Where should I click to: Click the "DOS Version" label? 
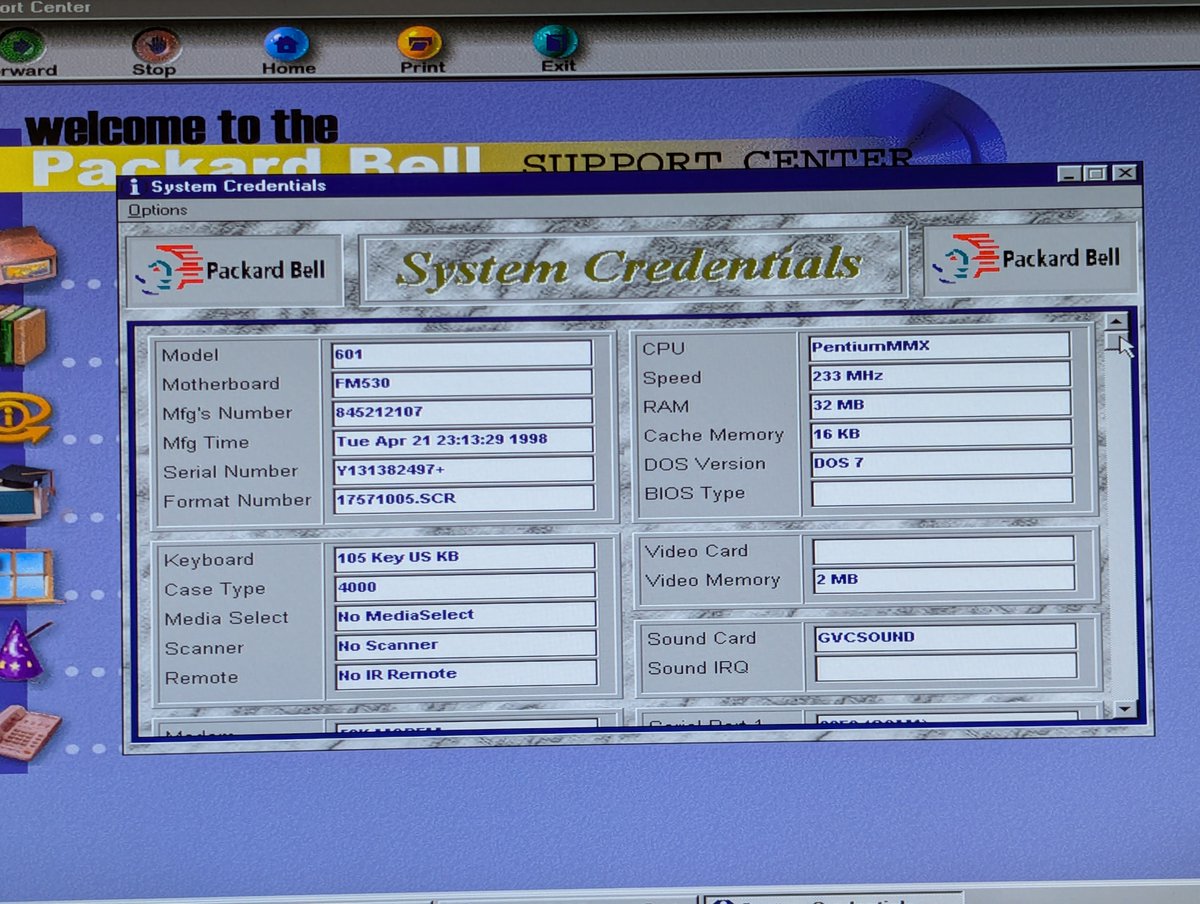[704, 464]
